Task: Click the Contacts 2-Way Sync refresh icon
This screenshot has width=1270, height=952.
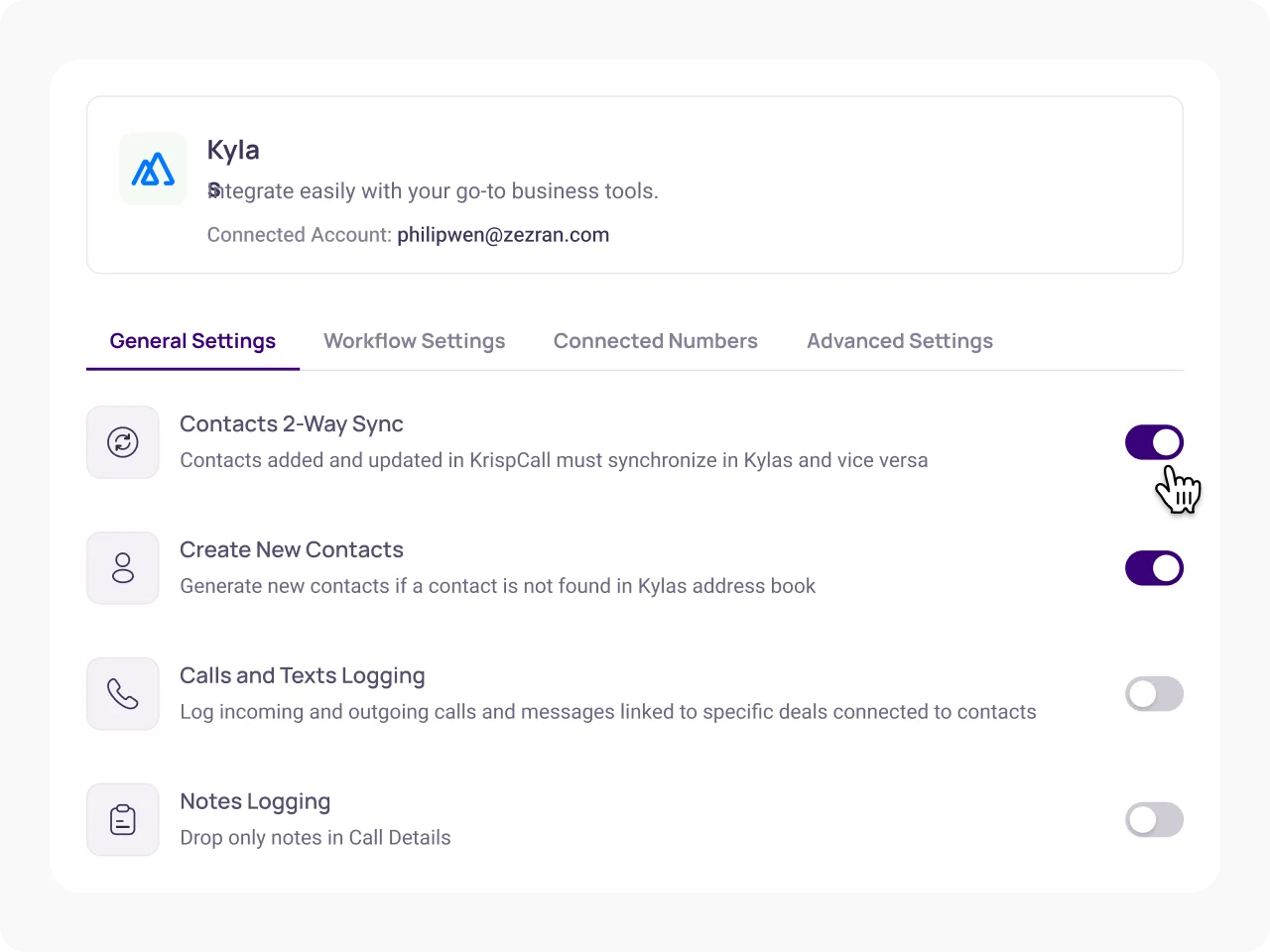Action: point(123,442)
